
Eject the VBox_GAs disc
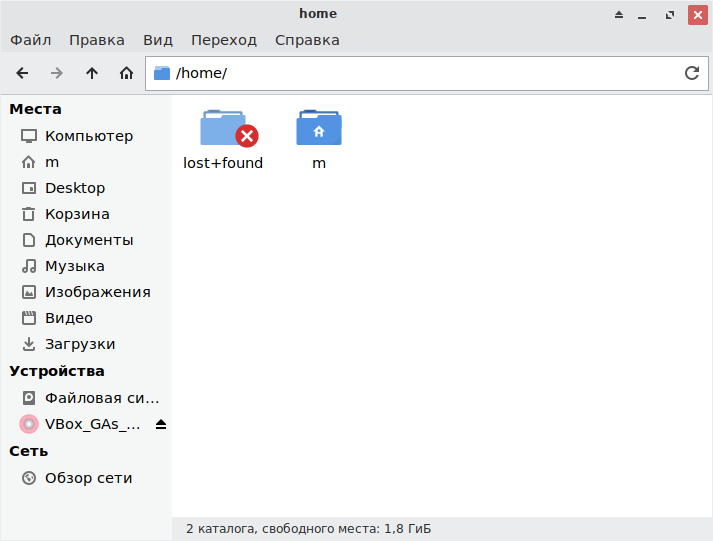161,424
